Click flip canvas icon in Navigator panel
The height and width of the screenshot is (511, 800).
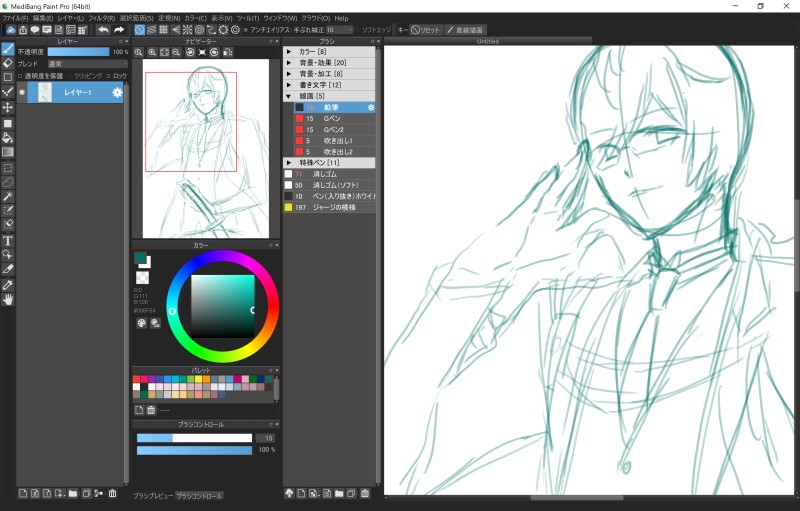point(228,52)
